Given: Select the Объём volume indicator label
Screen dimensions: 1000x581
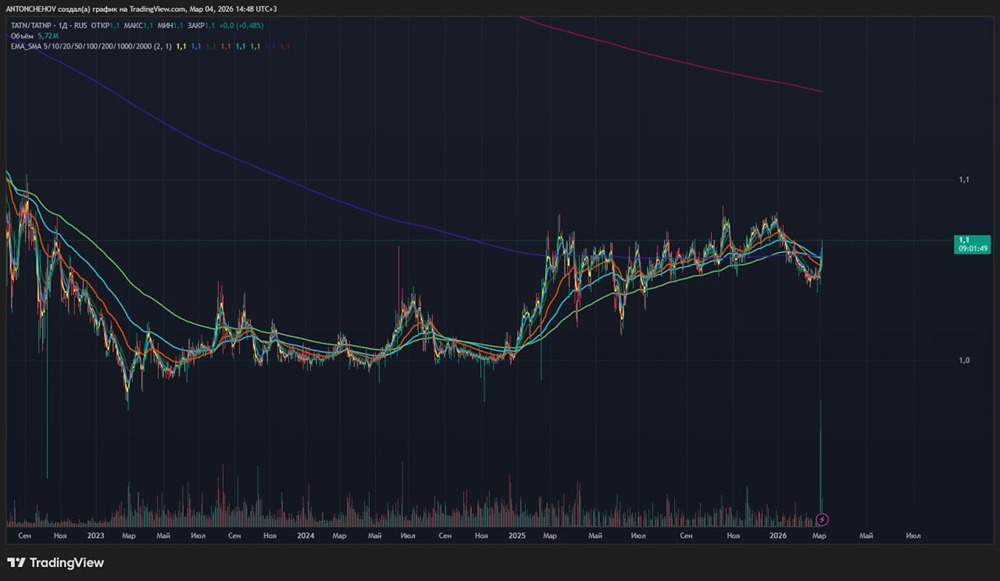Looking at the screenshot, I should coord(18,34).
